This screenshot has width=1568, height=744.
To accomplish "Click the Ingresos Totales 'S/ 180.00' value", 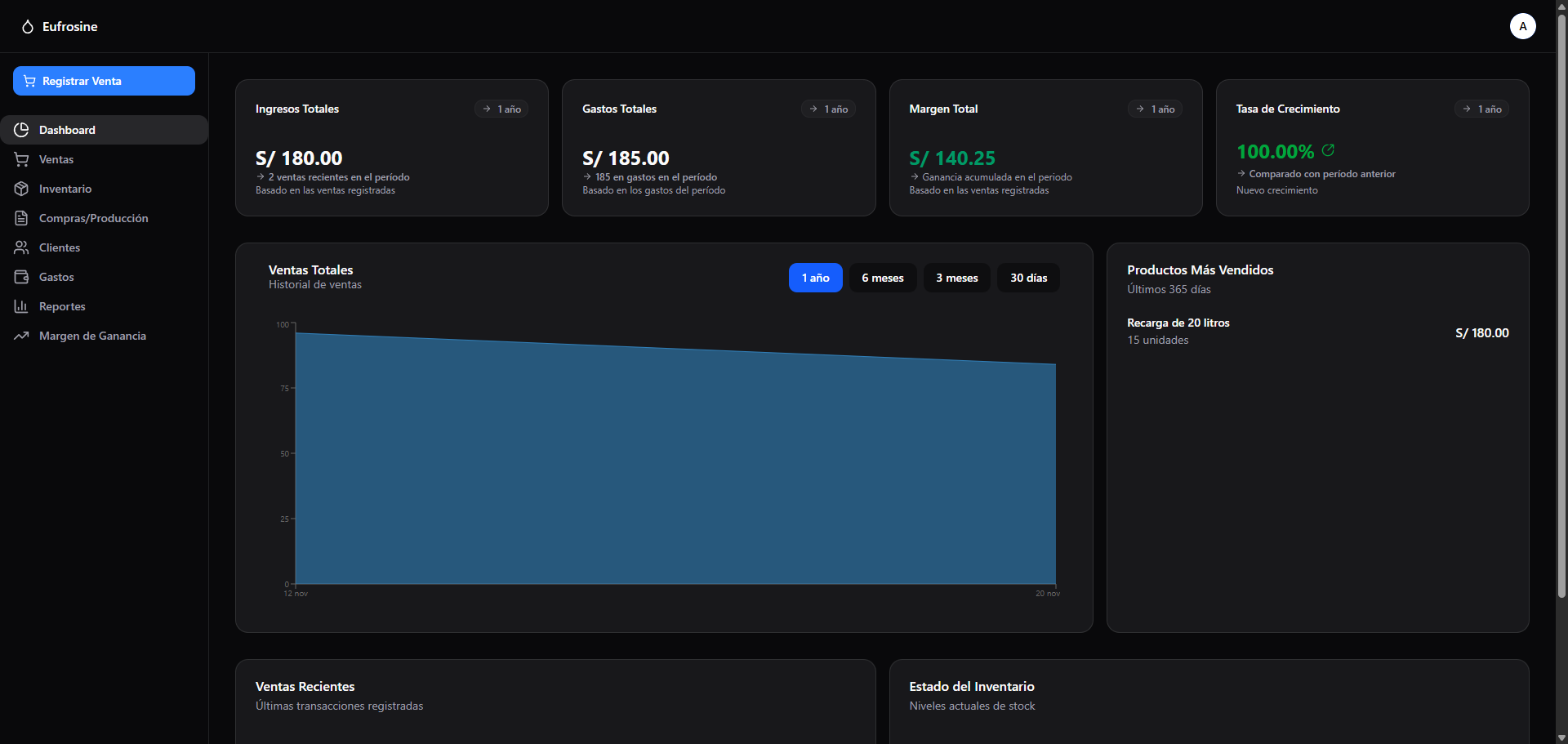I will (x=299, y=158).
